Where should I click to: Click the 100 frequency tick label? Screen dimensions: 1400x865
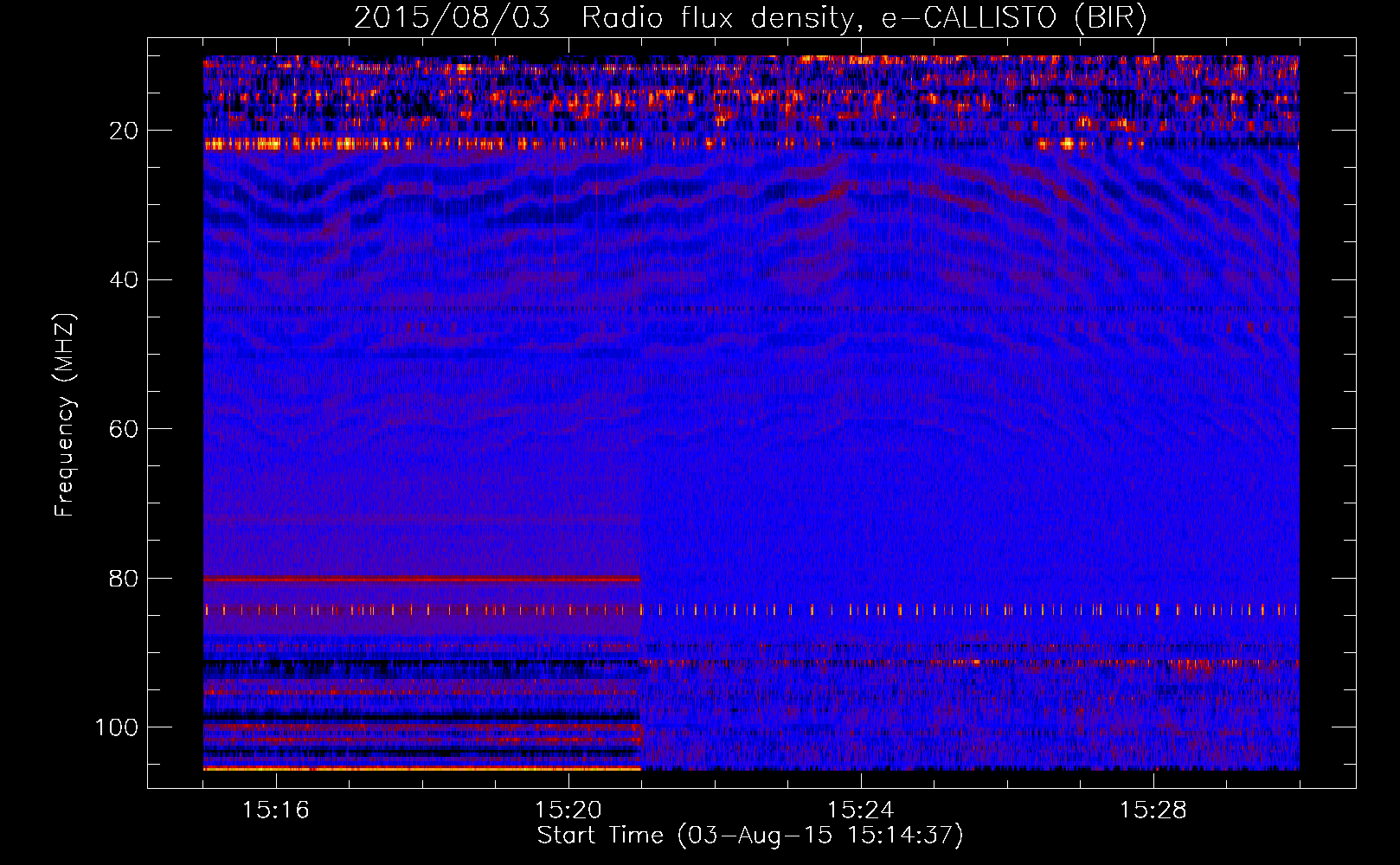tap(117, 727)
